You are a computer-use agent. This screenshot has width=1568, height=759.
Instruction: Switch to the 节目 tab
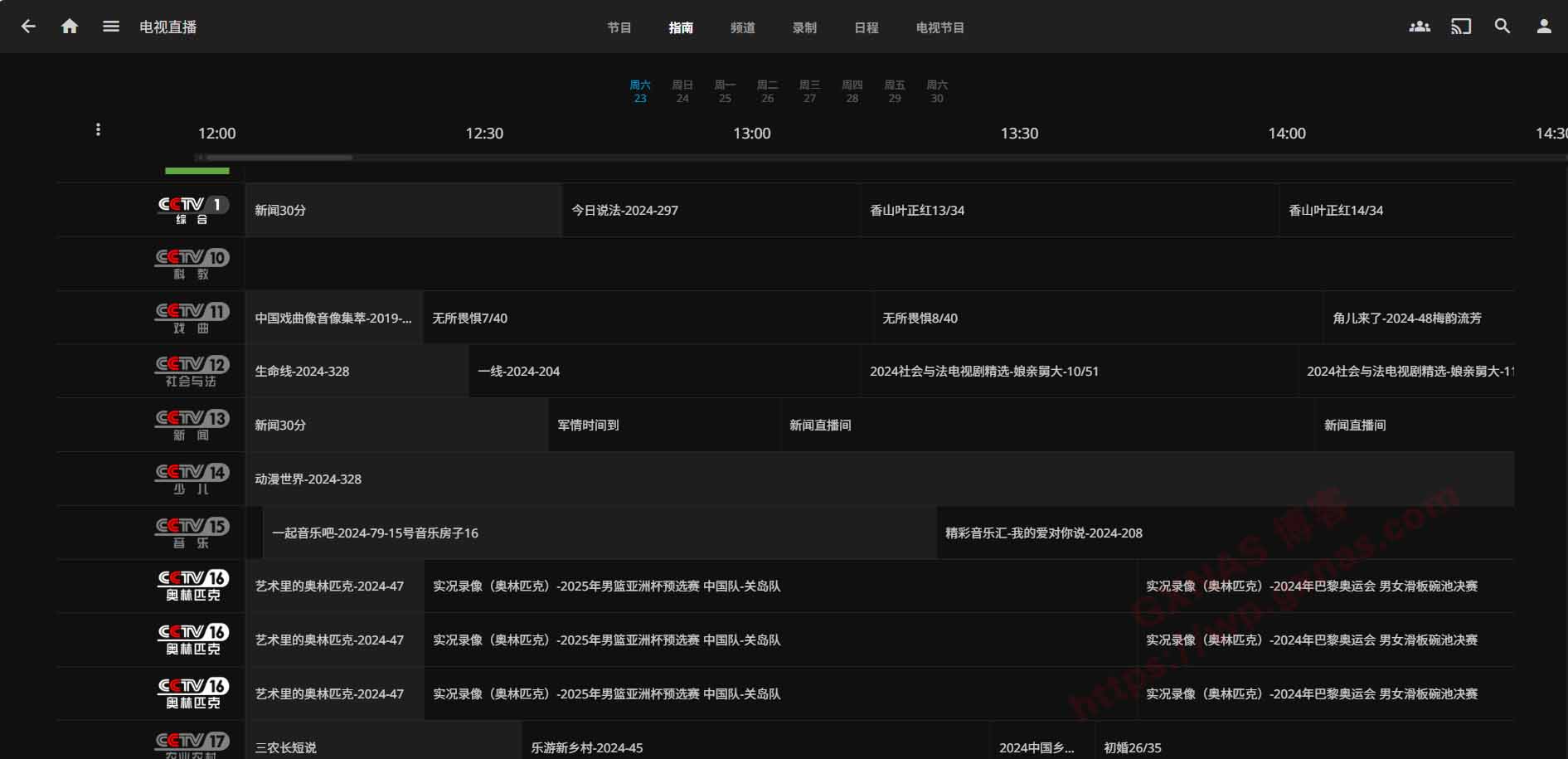tap(619, 27)
